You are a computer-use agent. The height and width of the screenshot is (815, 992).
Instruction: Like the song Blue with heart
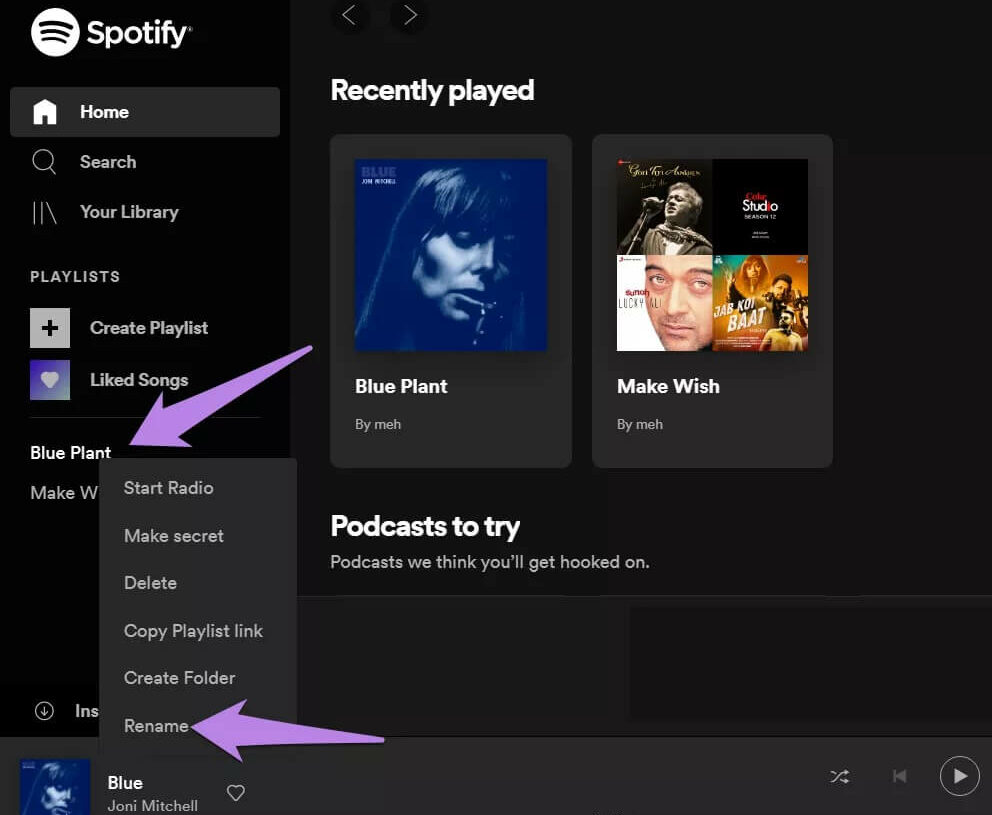(x=236, y=793)
